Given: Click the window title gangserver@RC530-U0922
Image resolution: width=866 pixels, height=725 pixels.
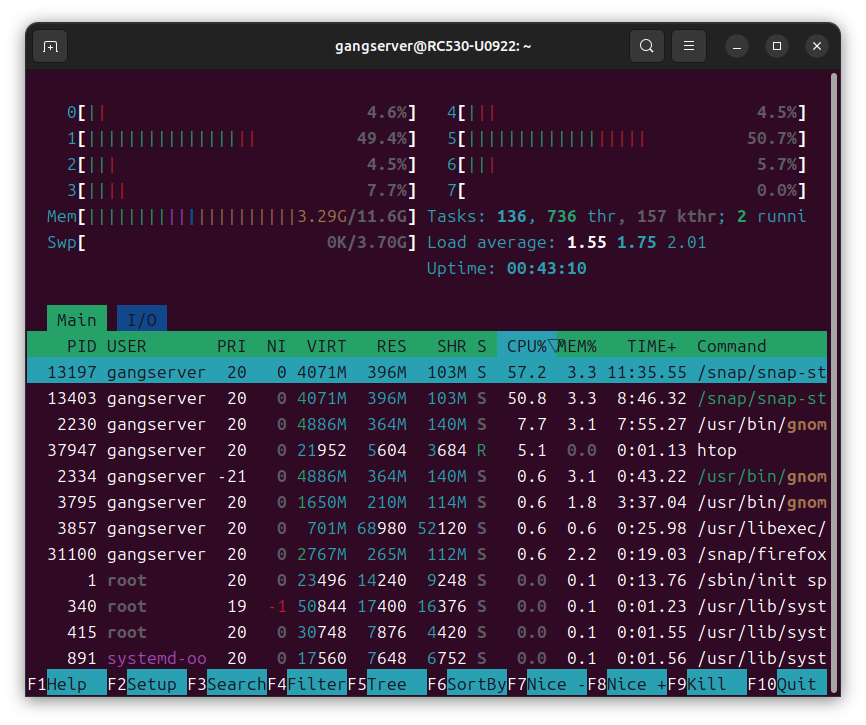Looking at the screenshot, I should pyautogui.click(x=433, y=46).
